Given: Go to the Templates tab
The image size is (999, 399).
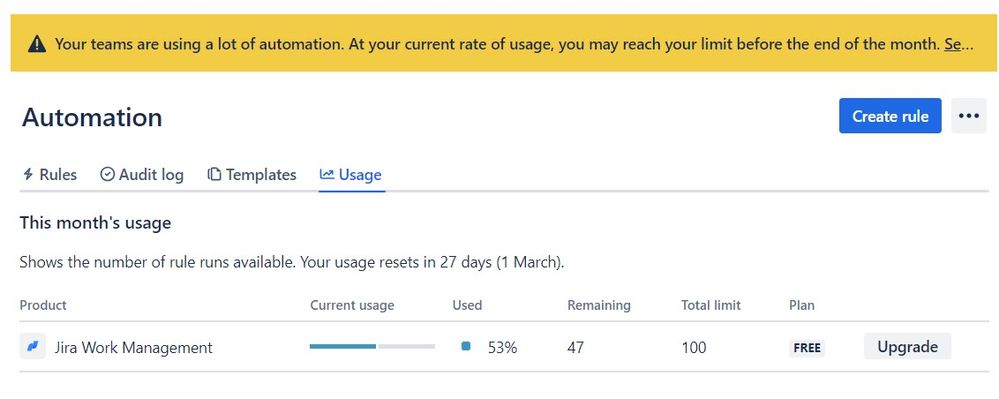Looking at the screenshot, I should click(x=252, y=175).
